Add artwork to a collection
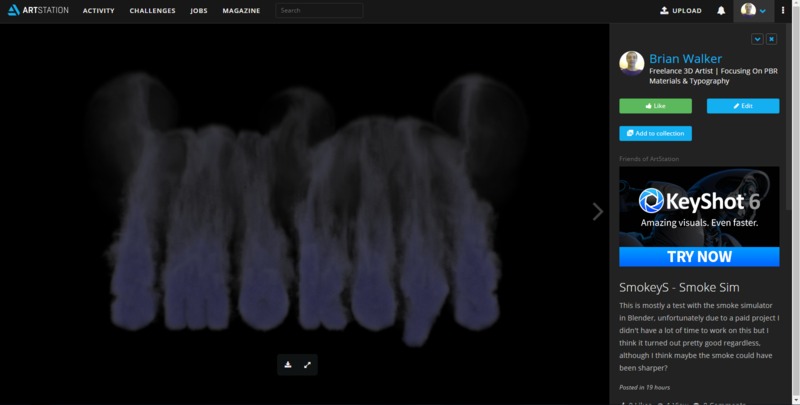This screenshot has width=800, height=405. pos(655,133)
